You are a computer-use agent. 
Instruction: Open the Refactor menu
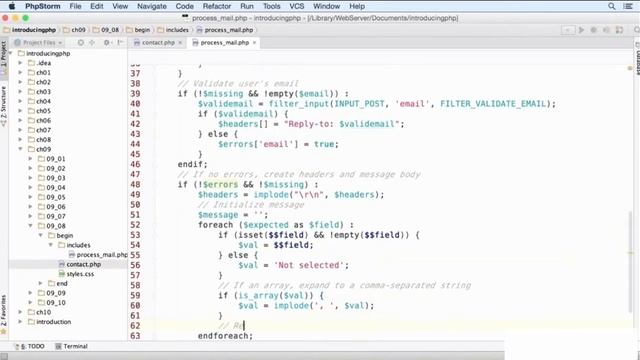pos(217,6)
